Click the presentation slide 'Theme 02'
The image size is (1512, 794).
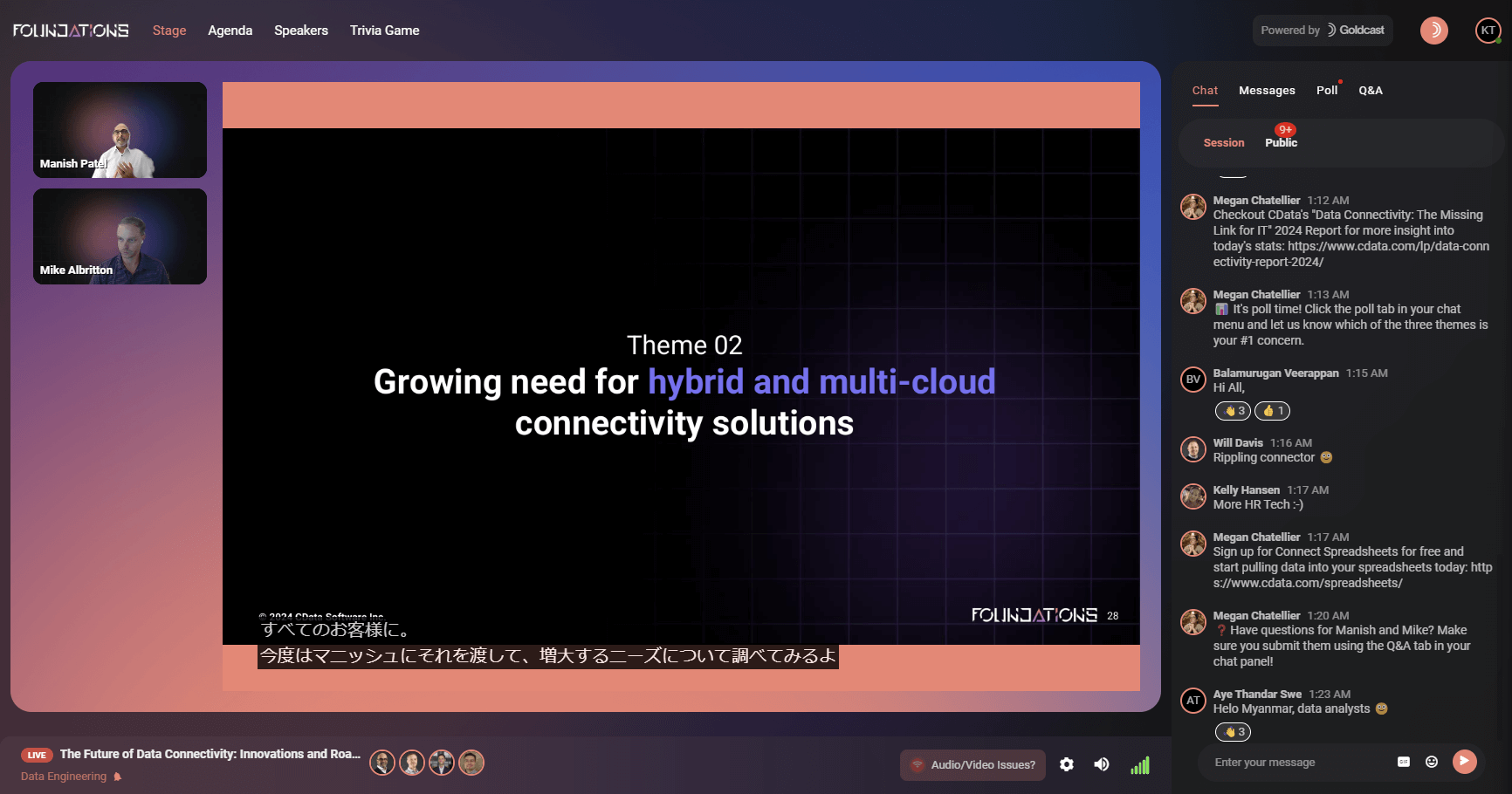point(681,387)
